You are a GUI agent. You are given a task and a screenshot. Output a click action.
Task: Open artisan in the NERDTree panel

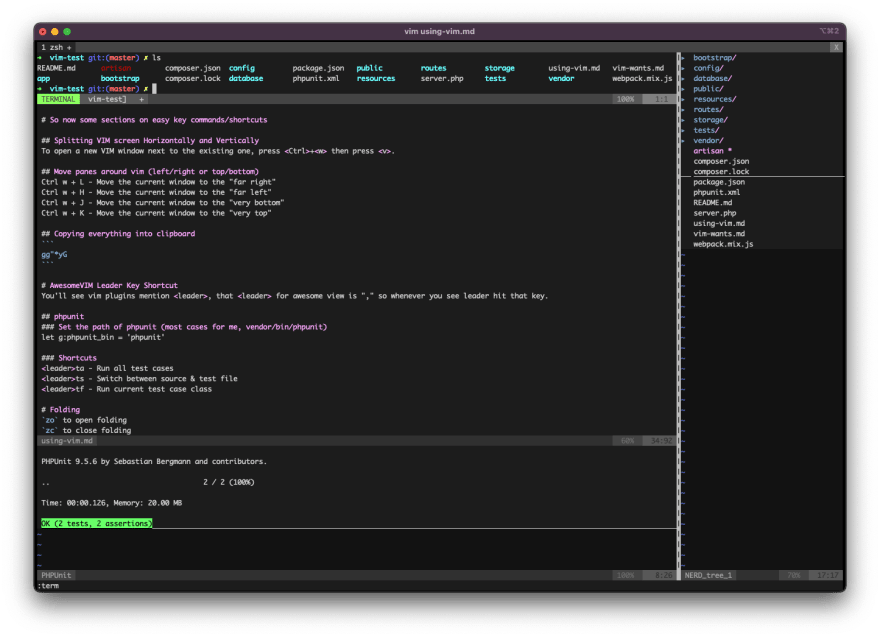pyautogui.click(x=712, y=151)
